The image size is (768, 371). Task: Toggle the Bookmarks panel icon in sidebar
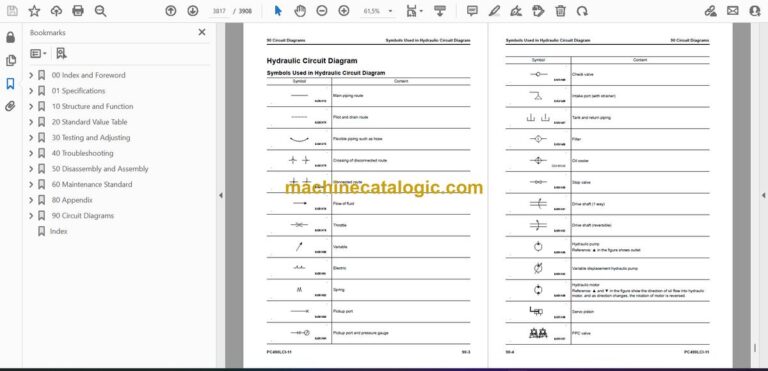click(x=10, y=84)
